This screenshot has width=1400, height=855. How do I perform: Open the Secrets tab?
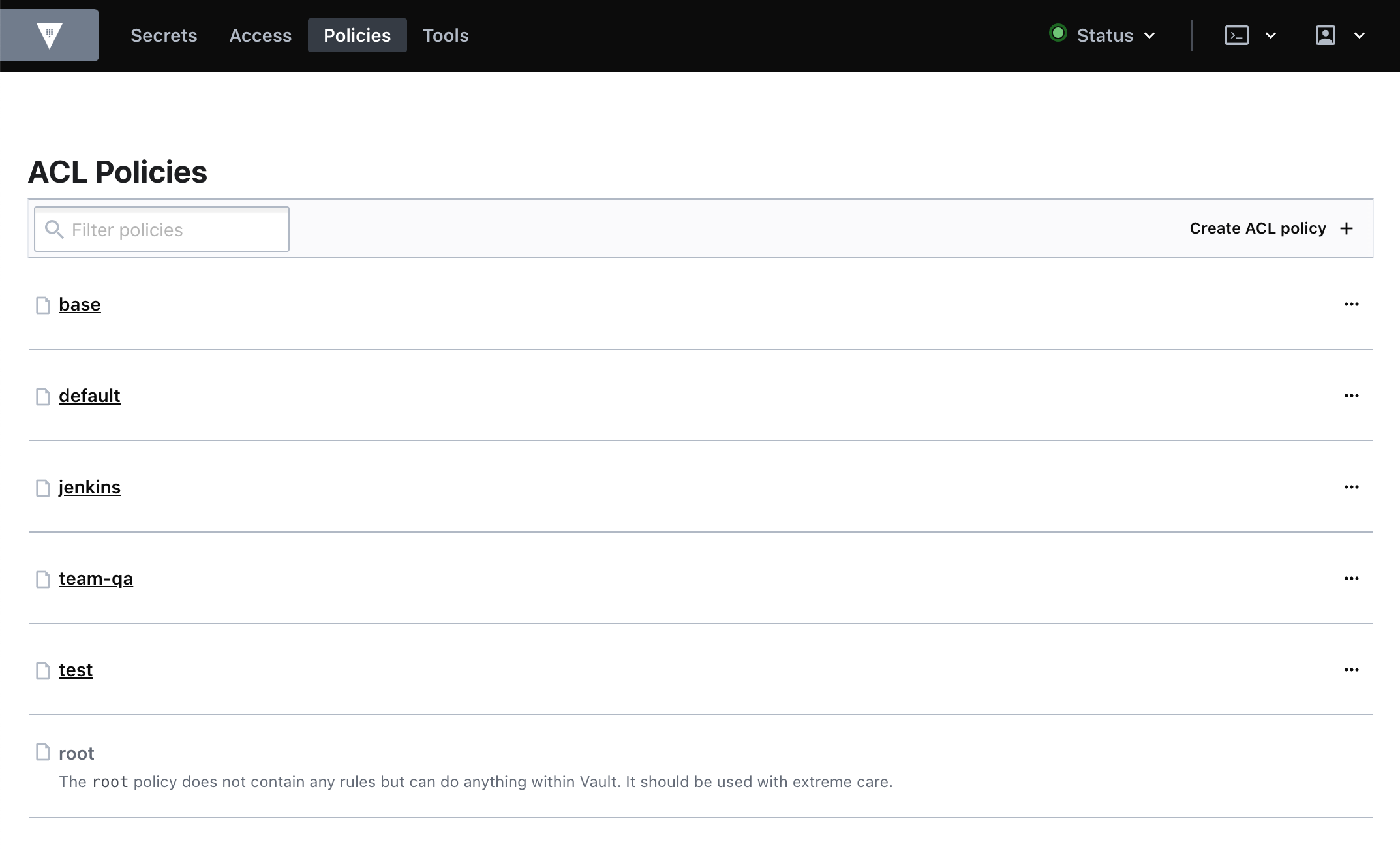164,35
